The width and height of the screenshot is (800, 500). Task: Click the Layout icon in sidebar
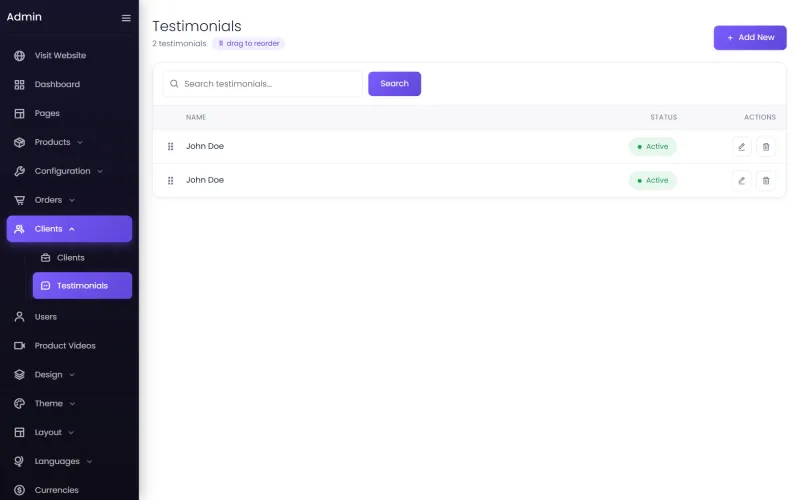[x=19, y=433]
